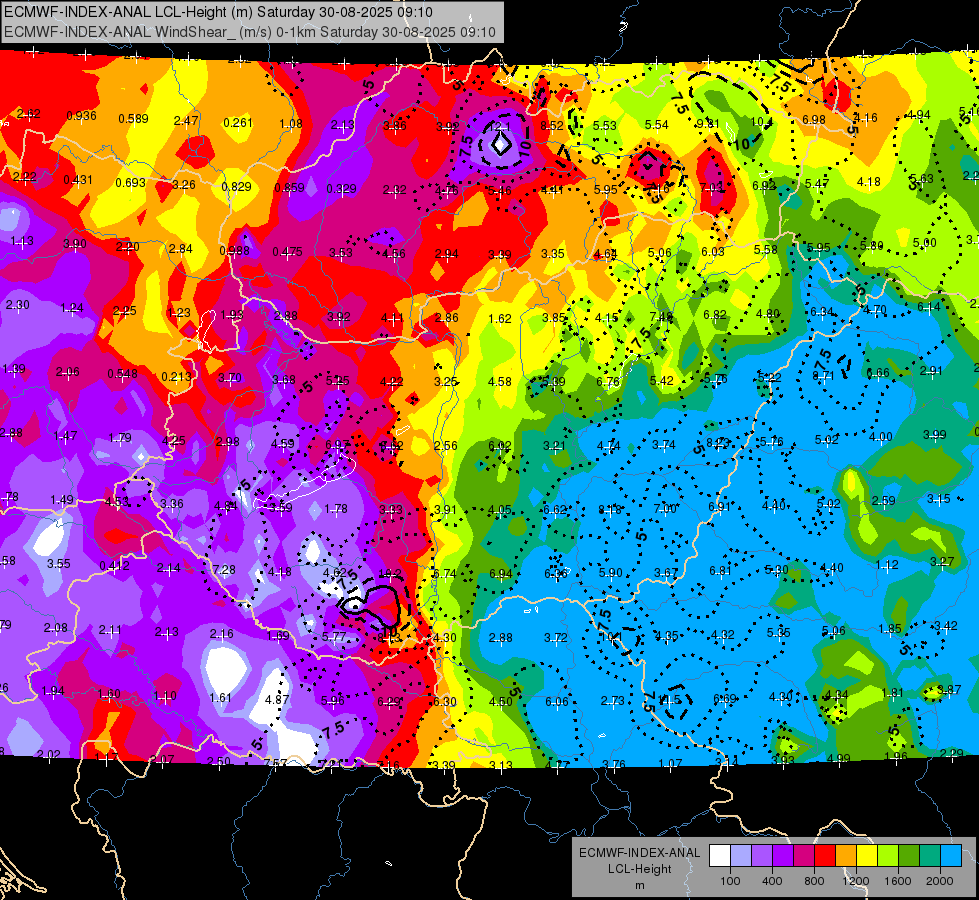Click the LCL-Height (m) title line
Viewport: 979px width, 900px height.
(219, 12)
